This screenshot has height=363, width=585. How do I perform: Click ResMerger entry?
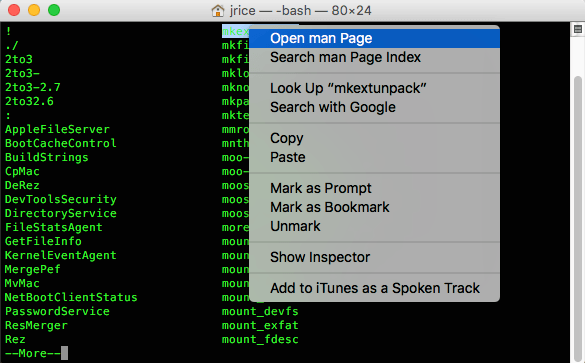(36, 325)
